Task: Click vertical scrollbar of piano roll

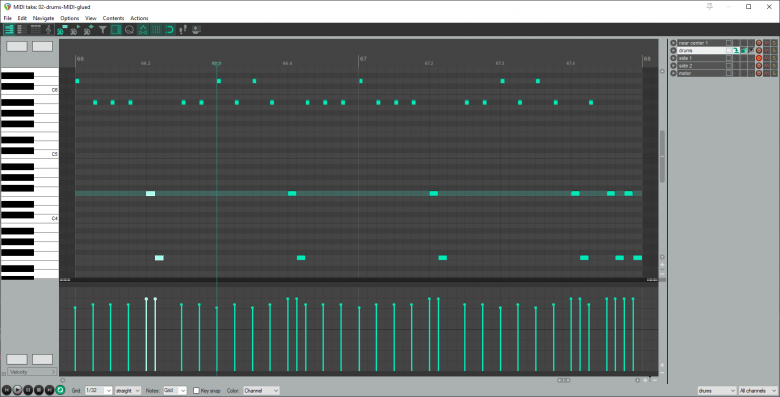Action: pos(662,157)
